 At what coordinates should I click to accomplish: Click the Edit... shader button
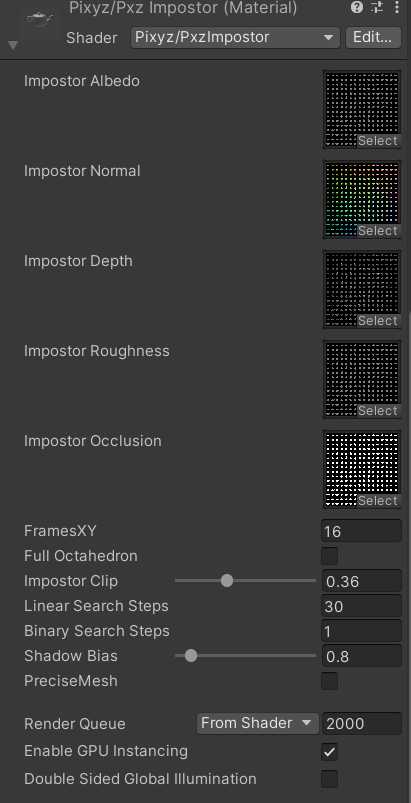373,37
